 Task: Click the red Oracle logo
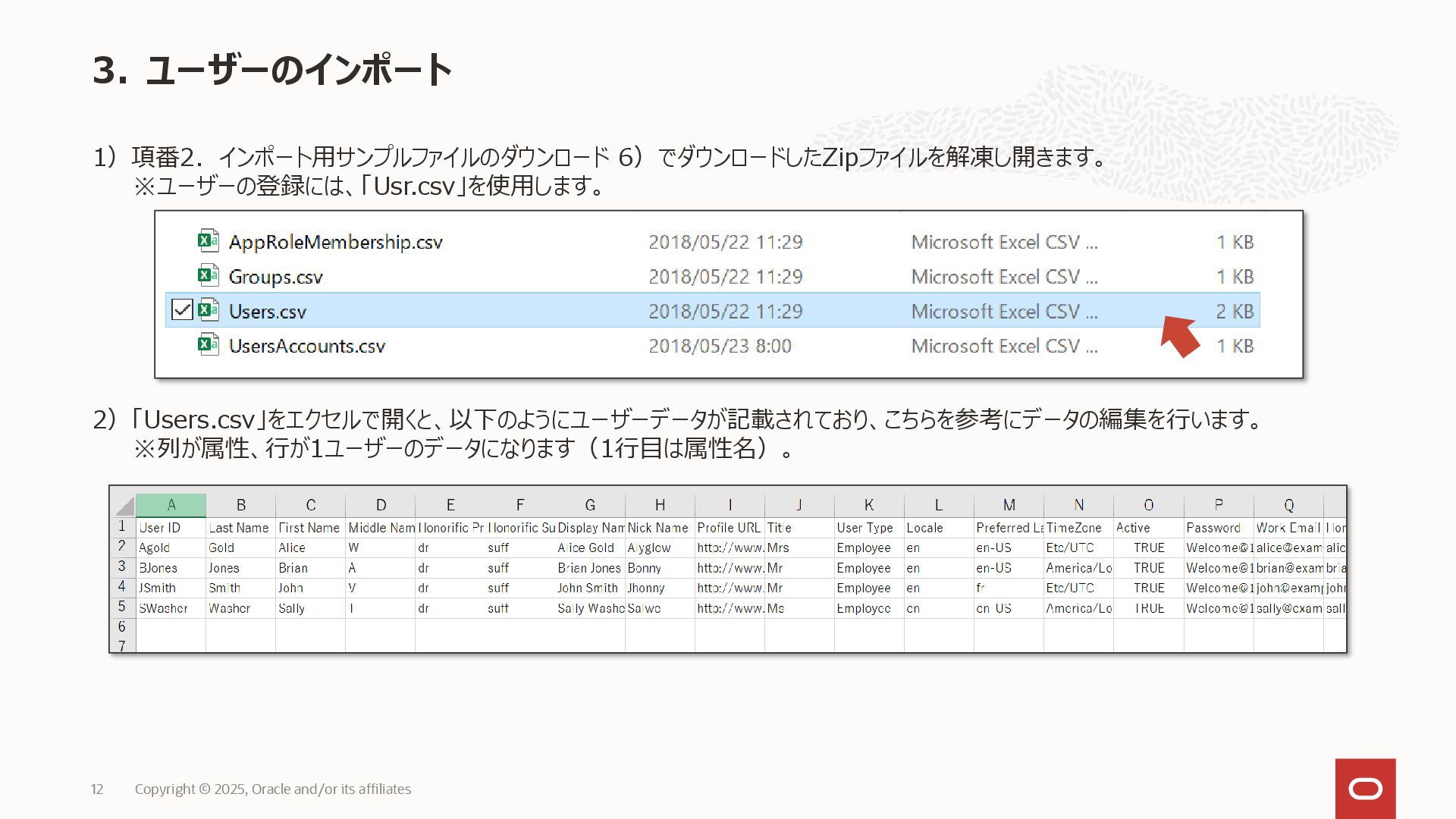point(1365,789)
